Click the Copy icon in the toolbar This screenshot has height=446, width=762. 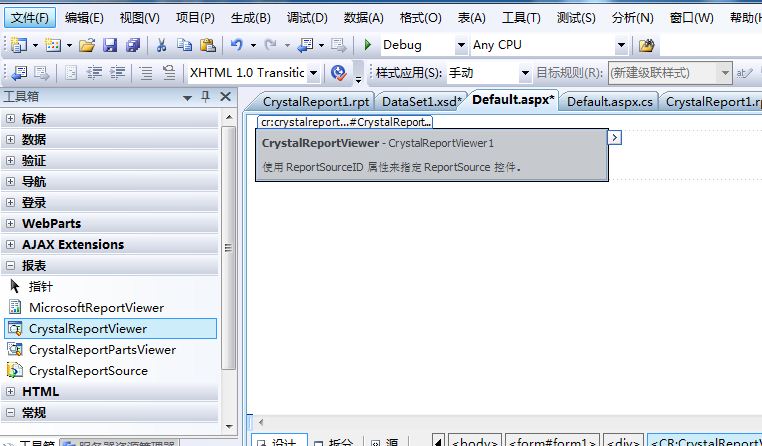click(x=184, y=45)
